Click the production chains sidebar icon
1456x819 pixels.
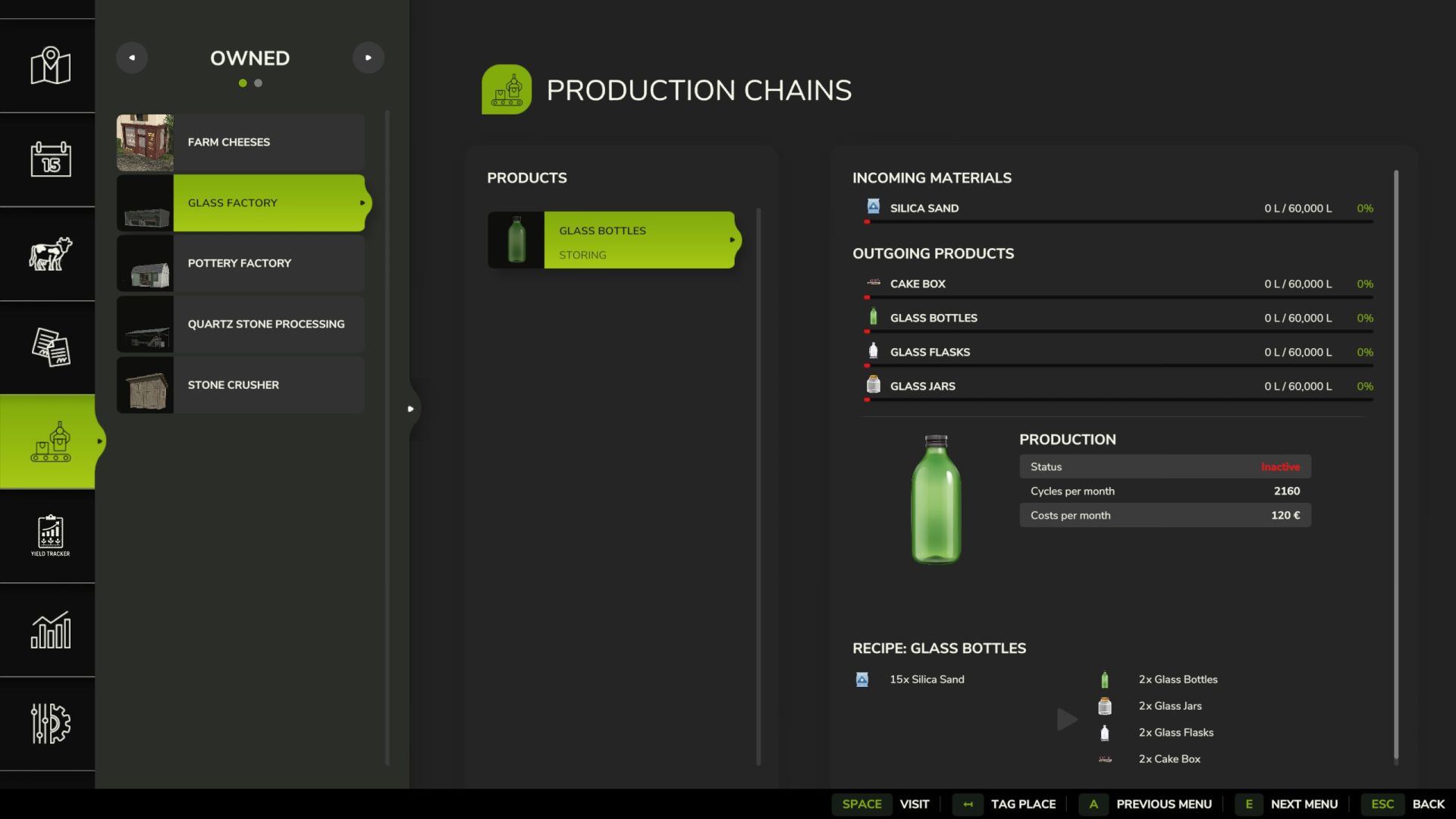tap(50, 441)
